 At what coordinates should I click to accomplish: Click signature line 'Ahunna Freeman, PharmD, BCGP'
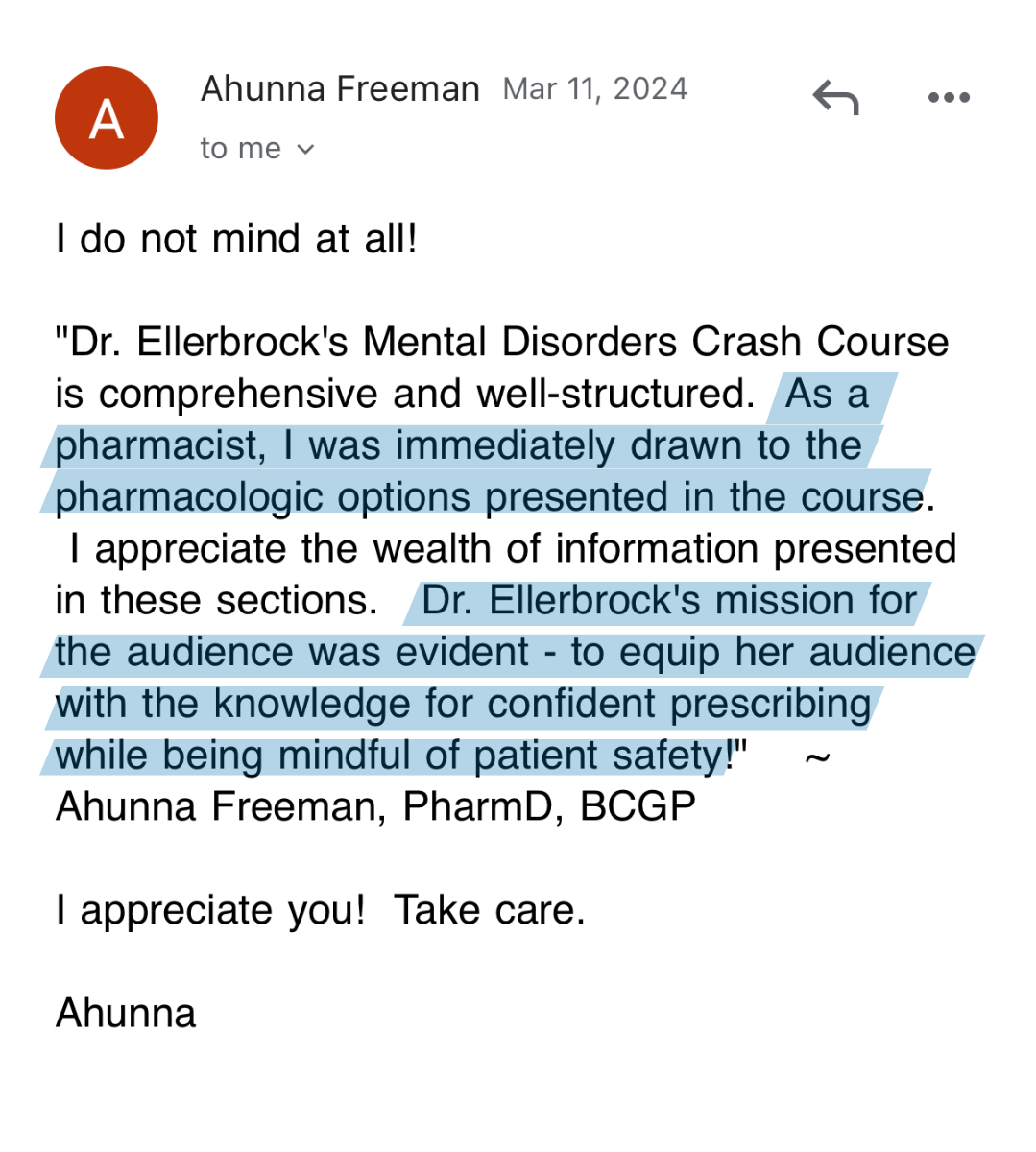pyautogui.click(x=375, y=807)
